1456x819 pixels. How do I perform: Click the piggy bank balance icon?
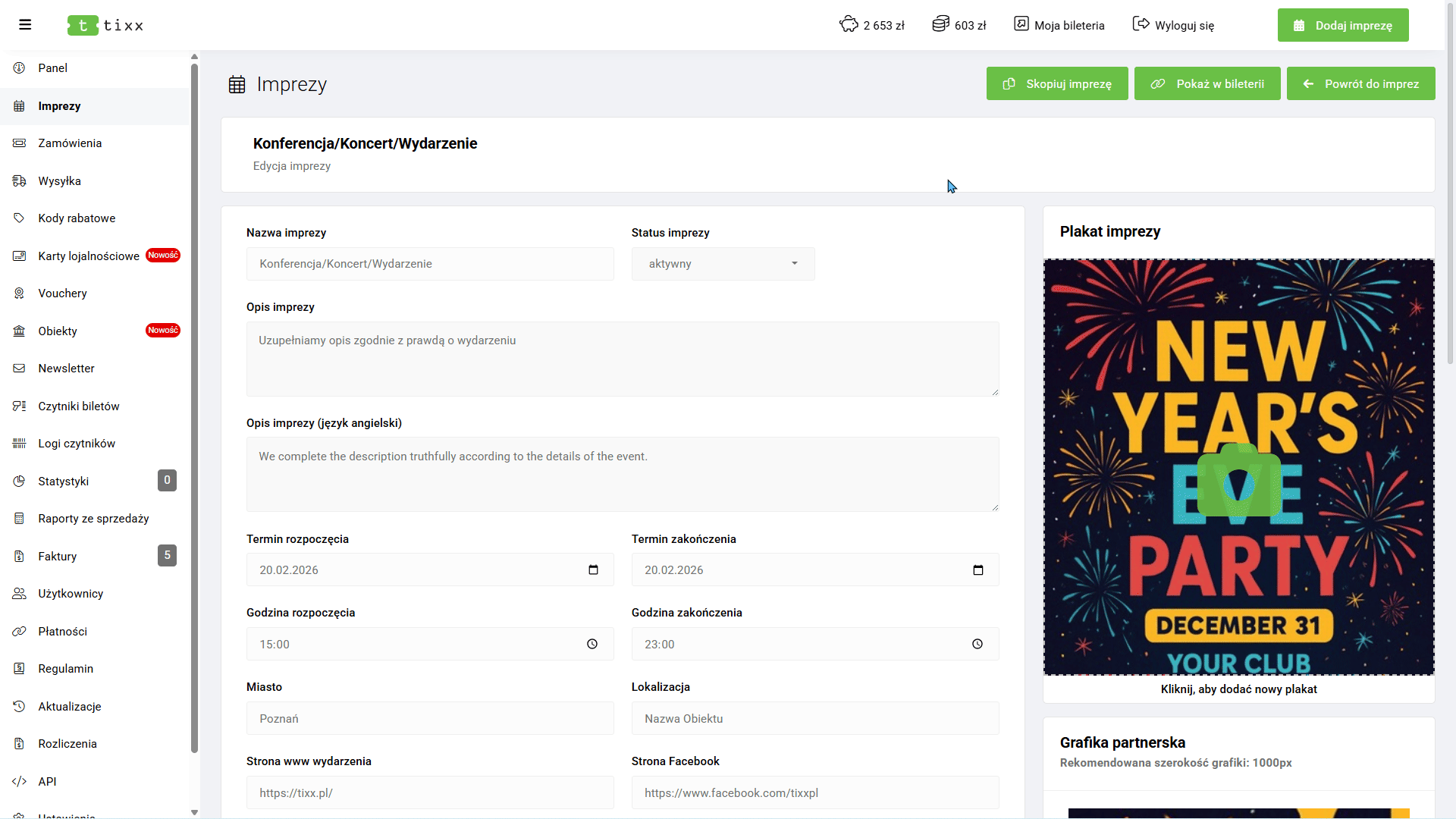point(849,24)
